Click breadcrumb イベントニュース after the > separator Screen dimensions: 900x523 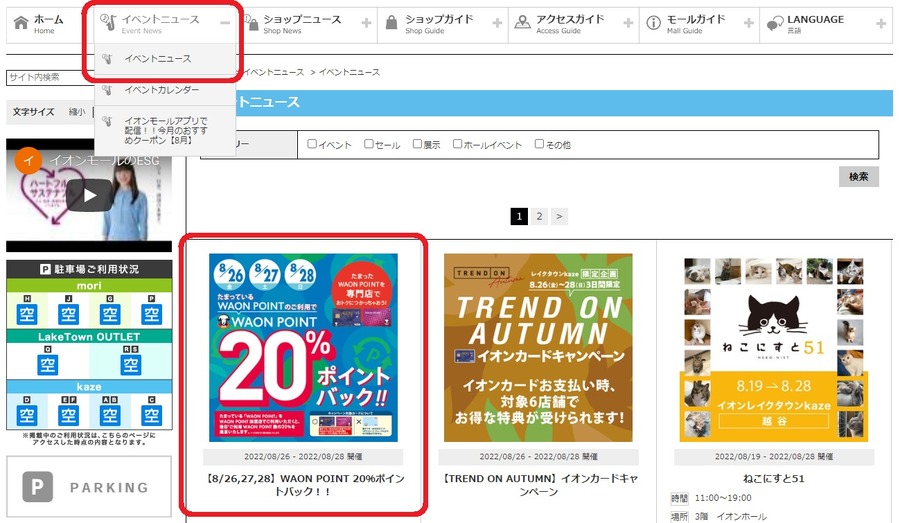[350, 72]
